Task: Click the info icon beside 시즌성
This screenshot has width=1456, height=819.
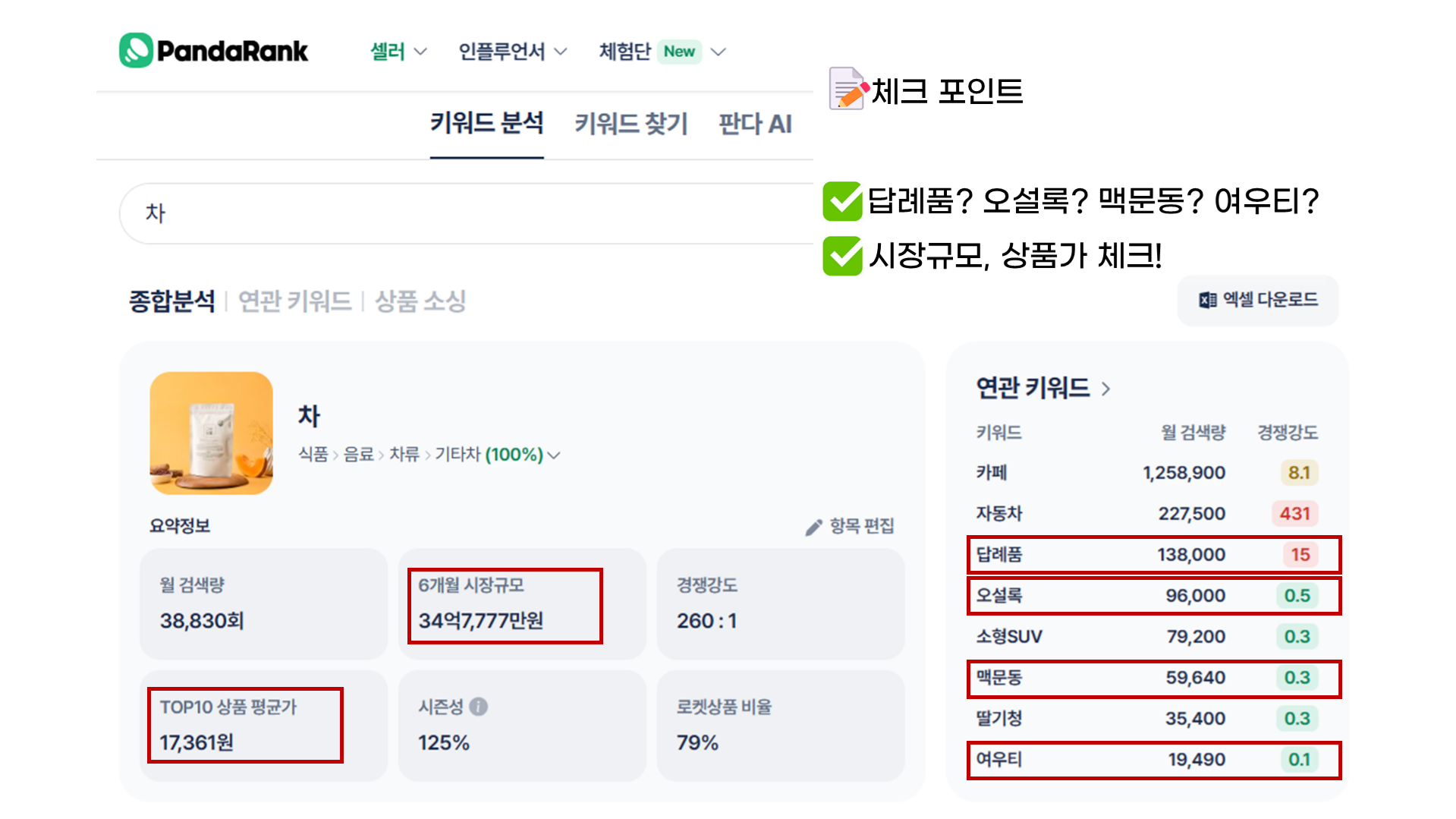Action: point(477,707)
